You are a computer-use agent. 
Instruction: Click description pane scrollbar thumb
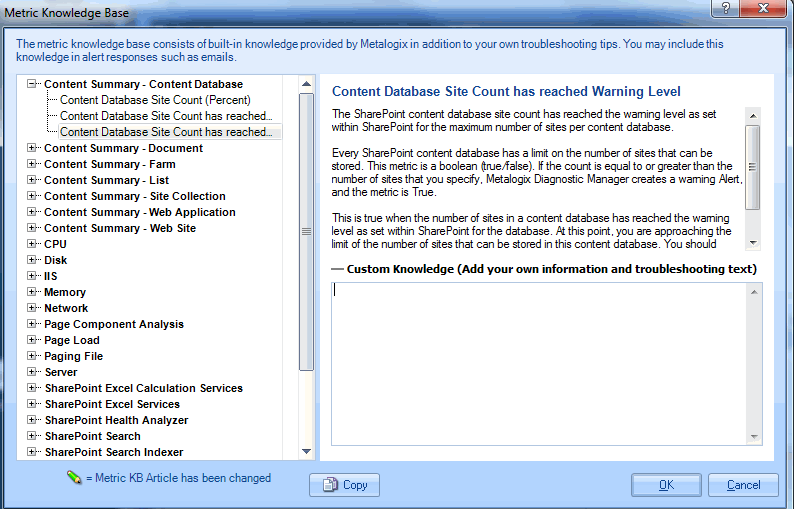click(753, 167)
